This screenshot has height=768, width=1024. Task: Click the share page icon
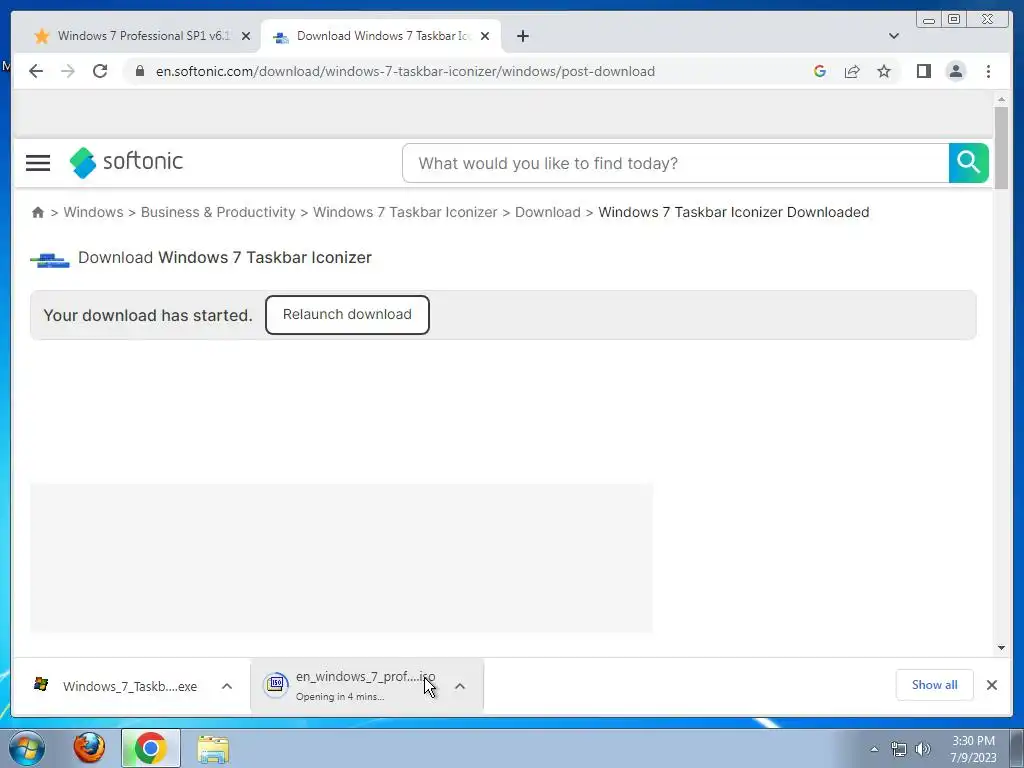(x=852, y=71)
